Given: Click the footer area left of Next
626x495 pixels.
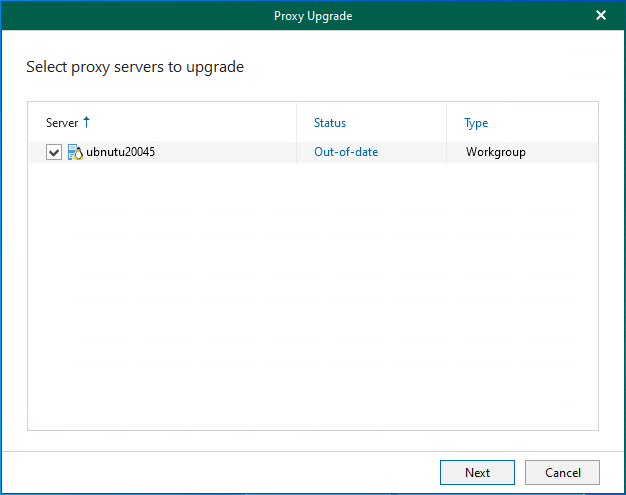Looking at the screenshot, I should (220, 472).
